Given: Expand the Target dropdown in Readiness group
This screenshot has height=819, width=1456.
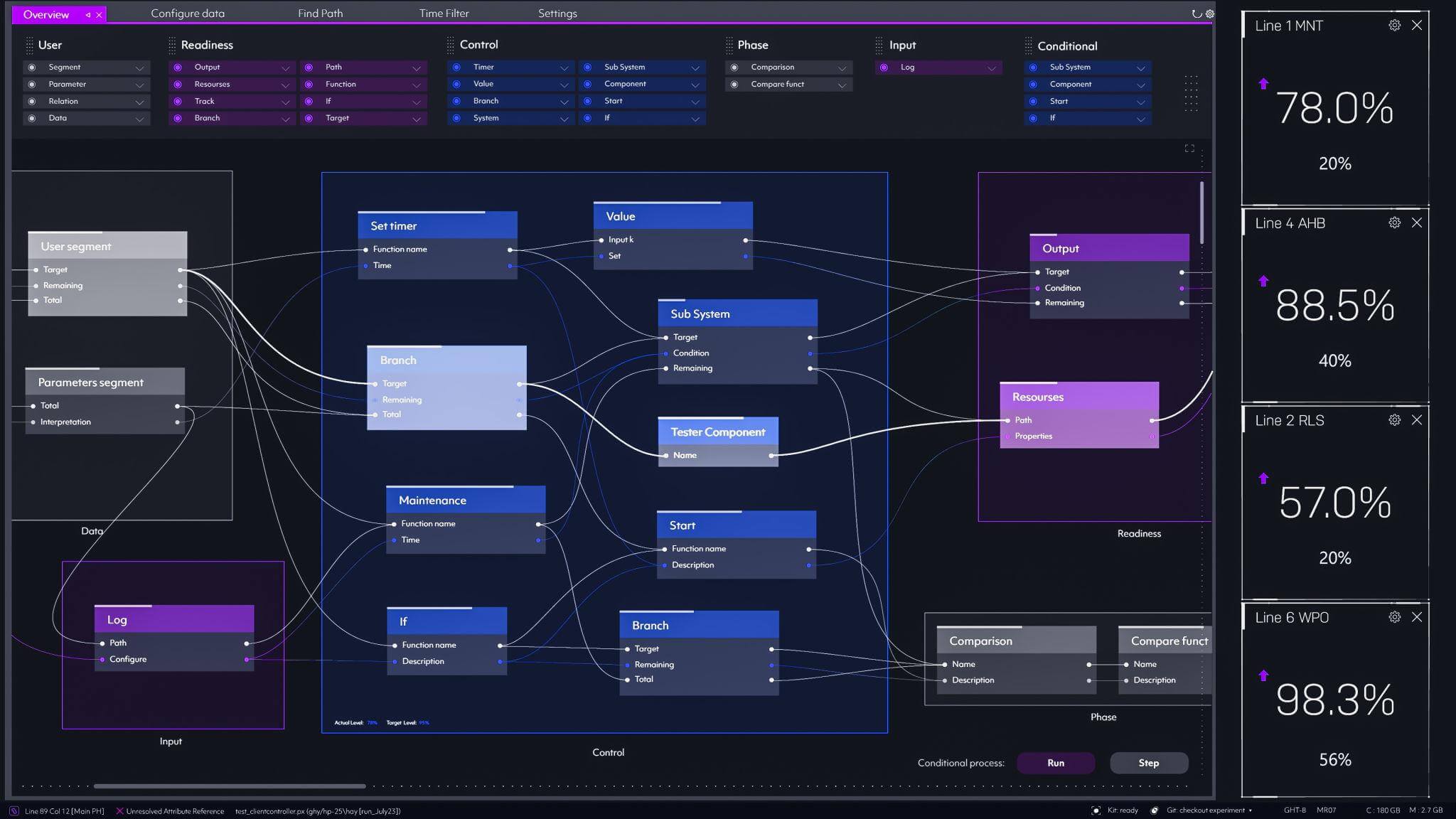Looking at the screenshot, I should click(x=417, y=119).
